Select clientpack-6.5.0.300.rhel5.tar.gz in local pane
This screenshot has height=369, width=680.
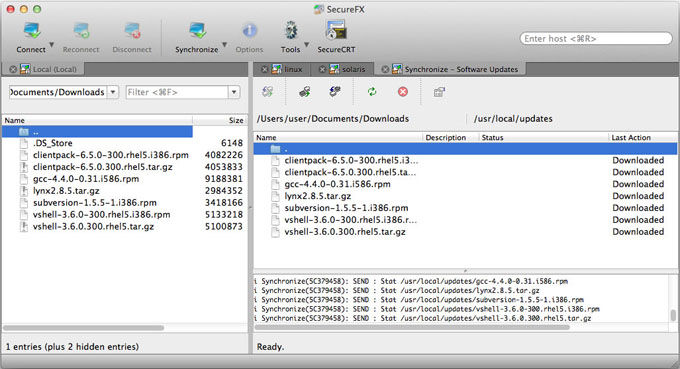pyautogui.click(x=124, y=167)
